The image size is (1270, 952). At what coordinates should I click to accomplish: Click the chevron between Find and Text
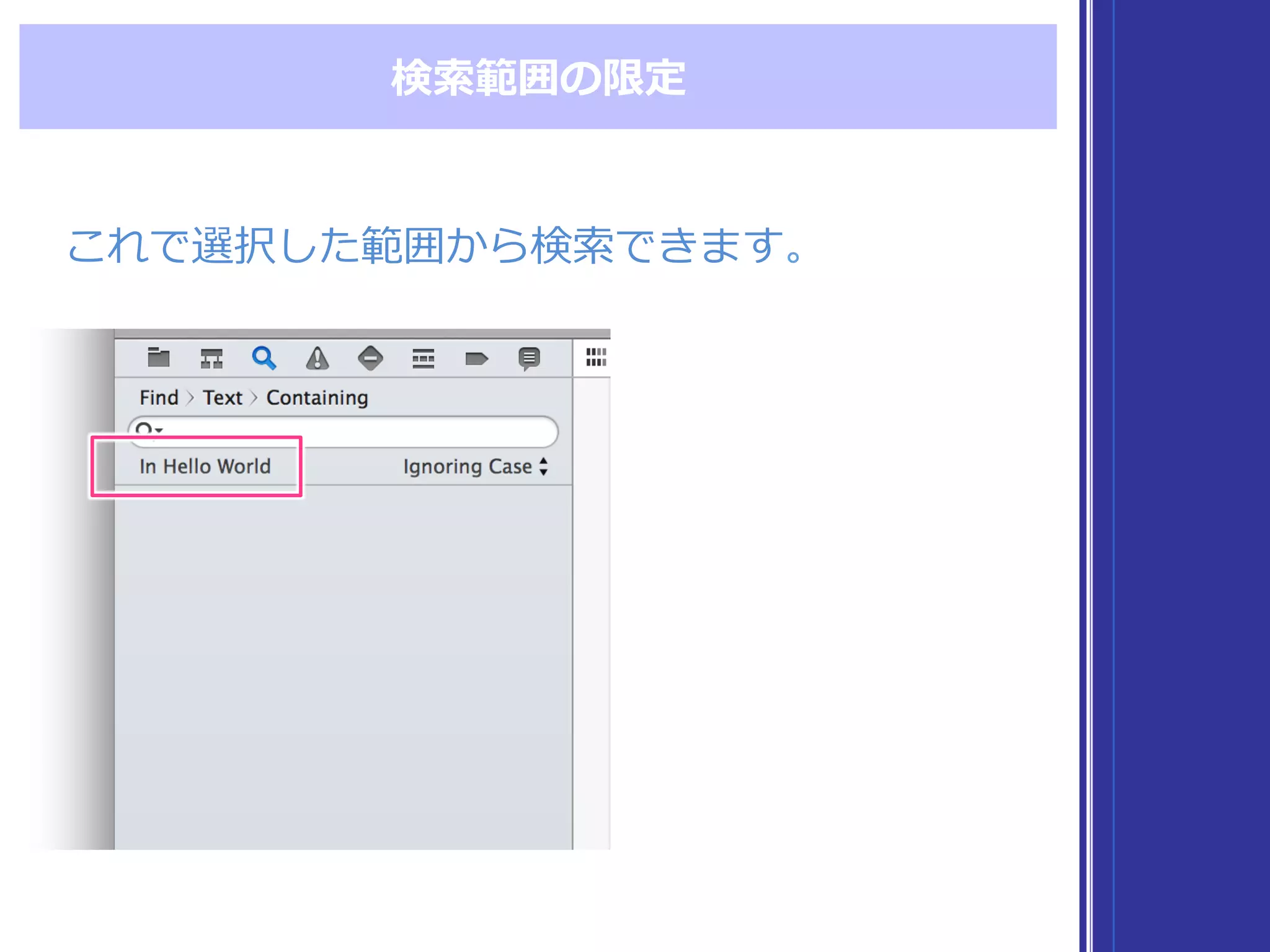pyautogui.click(x=190, y=397)
